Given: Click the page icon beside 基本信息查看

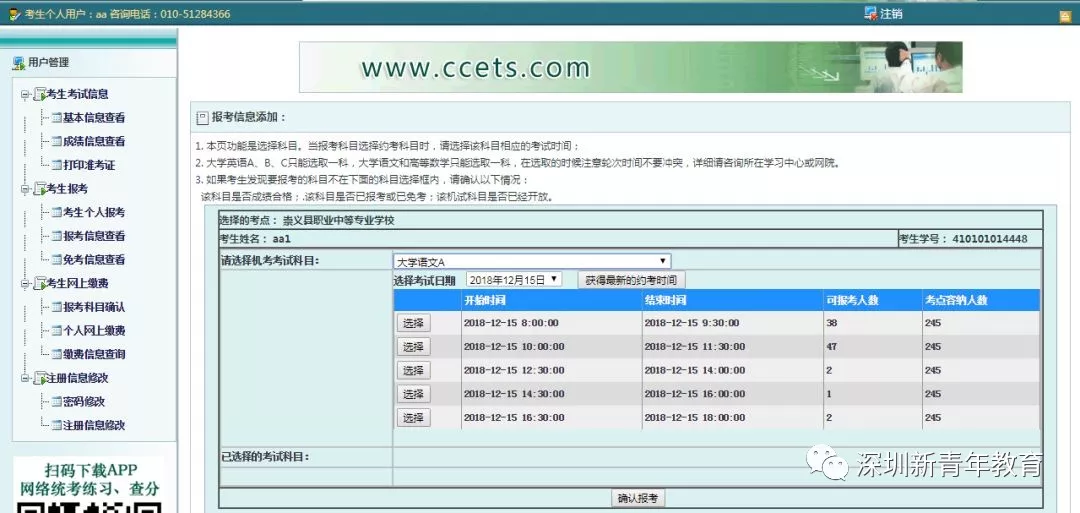Looking at the screenshot, I should pos(56,118).
